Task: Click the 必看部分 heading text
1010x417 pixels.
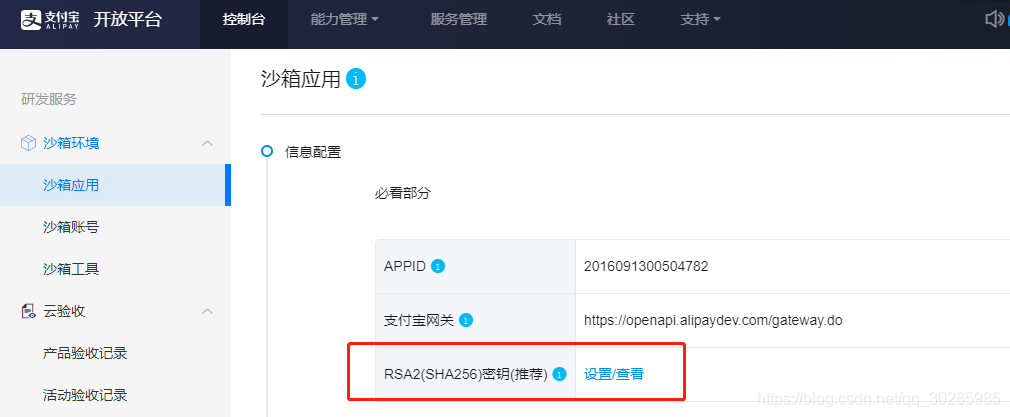Action: [x=402, y=193]
